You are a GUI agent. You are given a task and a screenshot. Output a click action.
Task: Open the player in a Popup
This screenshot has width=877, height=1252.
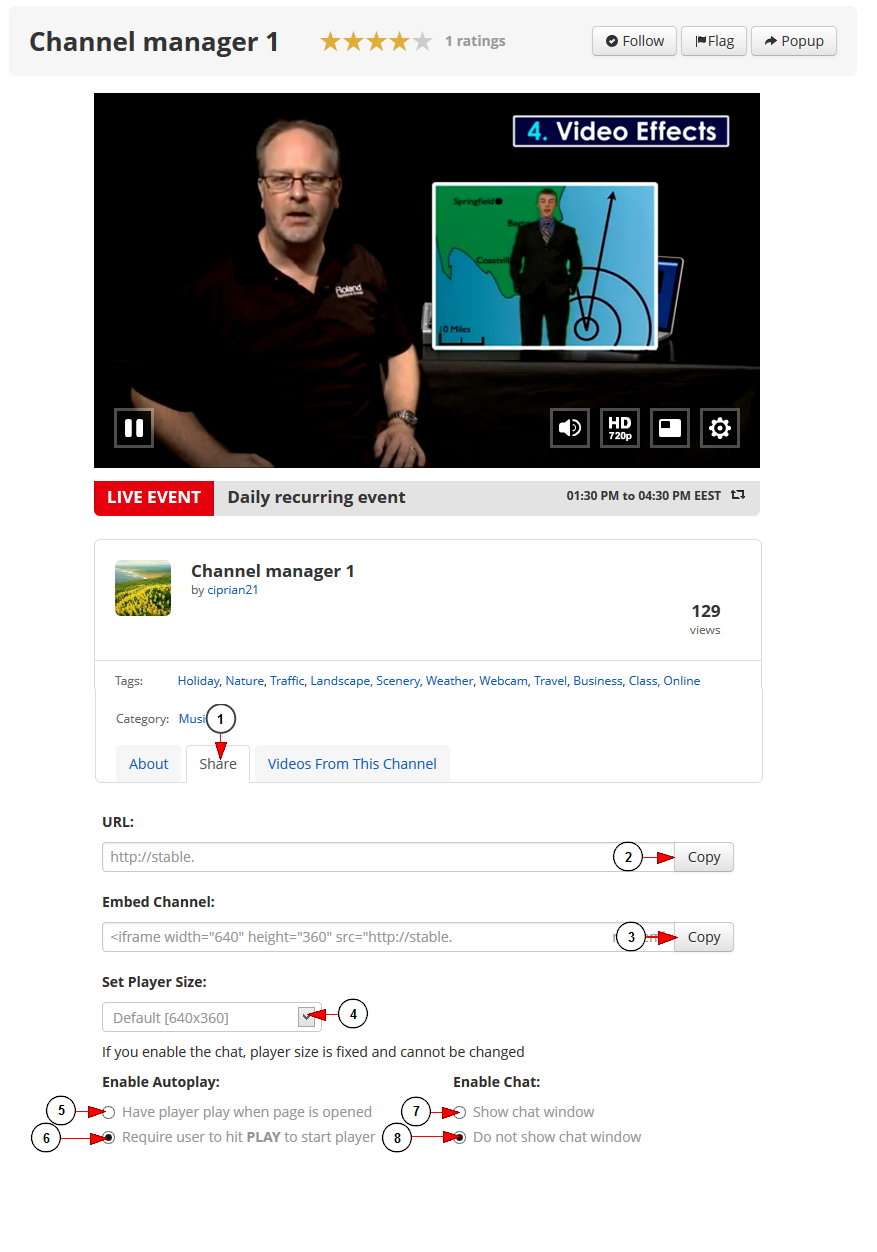(794, 41)
